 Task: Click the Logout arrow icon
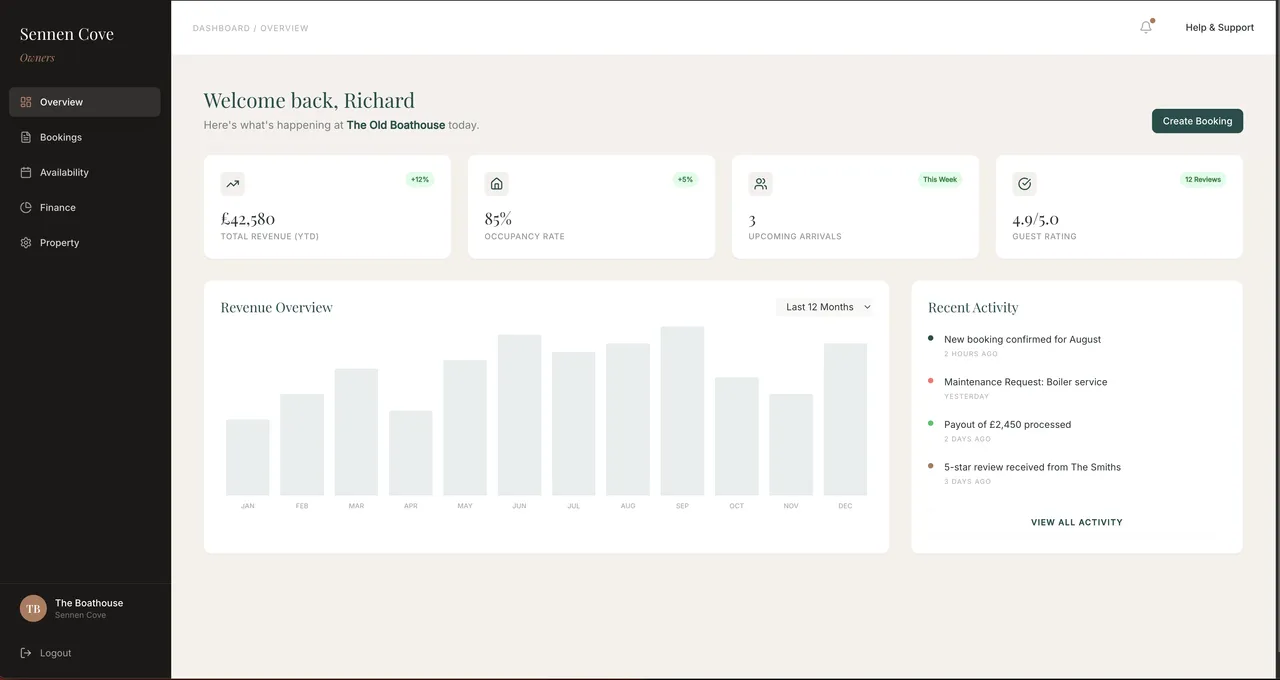26,653
